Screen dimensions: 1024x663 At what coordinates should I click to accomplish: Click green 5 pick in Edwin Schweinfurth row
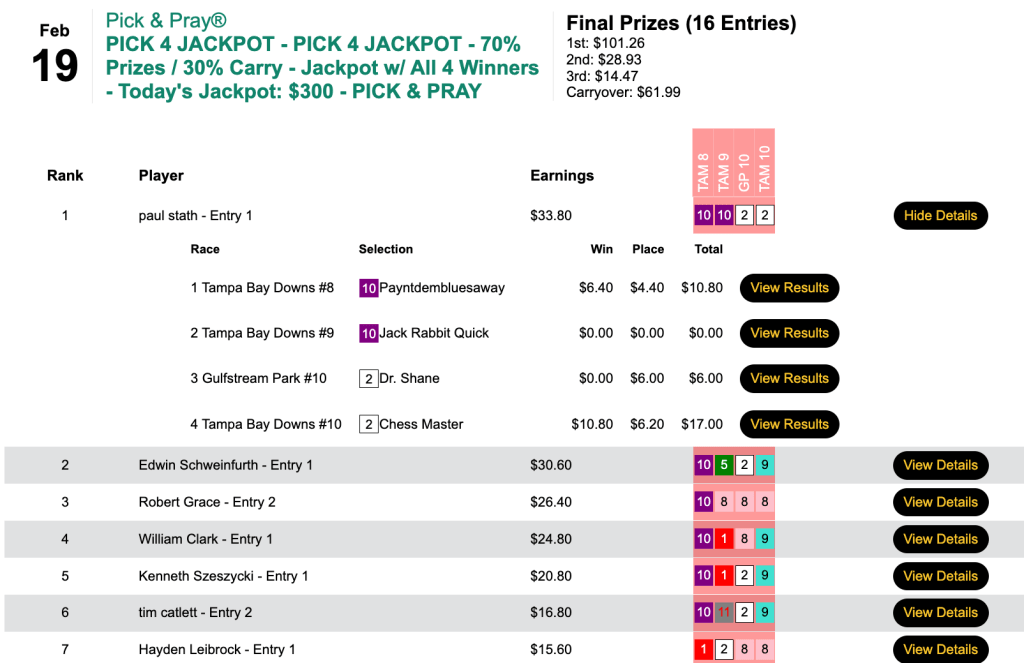click(x=724, y=465)
